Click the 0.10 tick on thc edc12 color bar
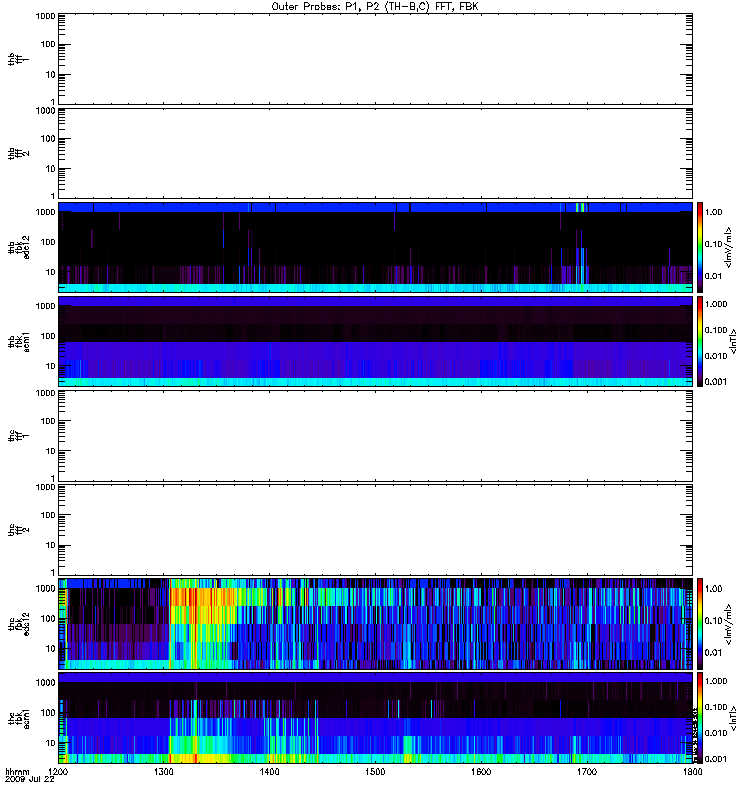The image size is (750, 800). coord(713,620)
